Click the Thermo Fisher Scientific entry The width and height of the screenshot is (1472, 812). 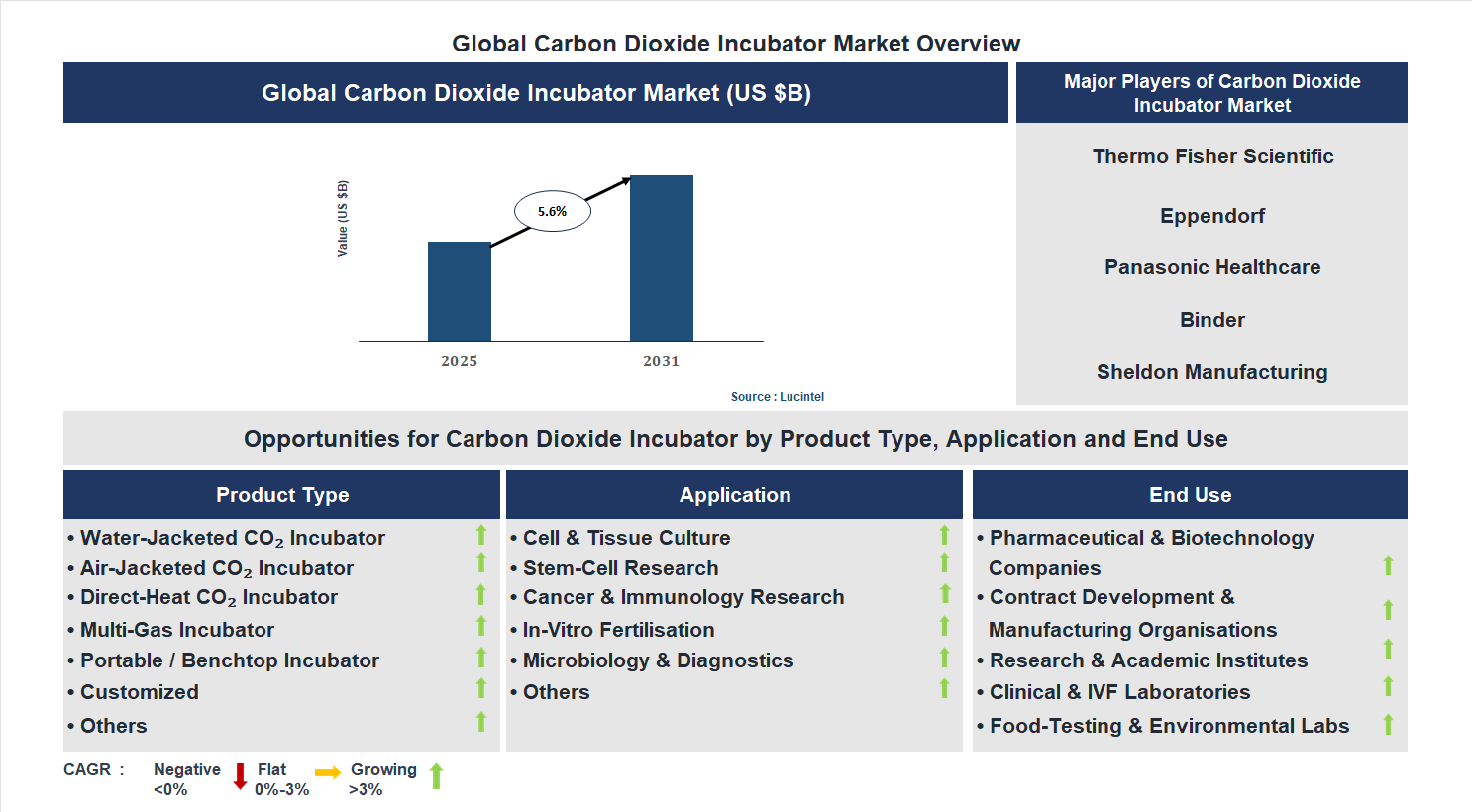tap(1212, 155)
